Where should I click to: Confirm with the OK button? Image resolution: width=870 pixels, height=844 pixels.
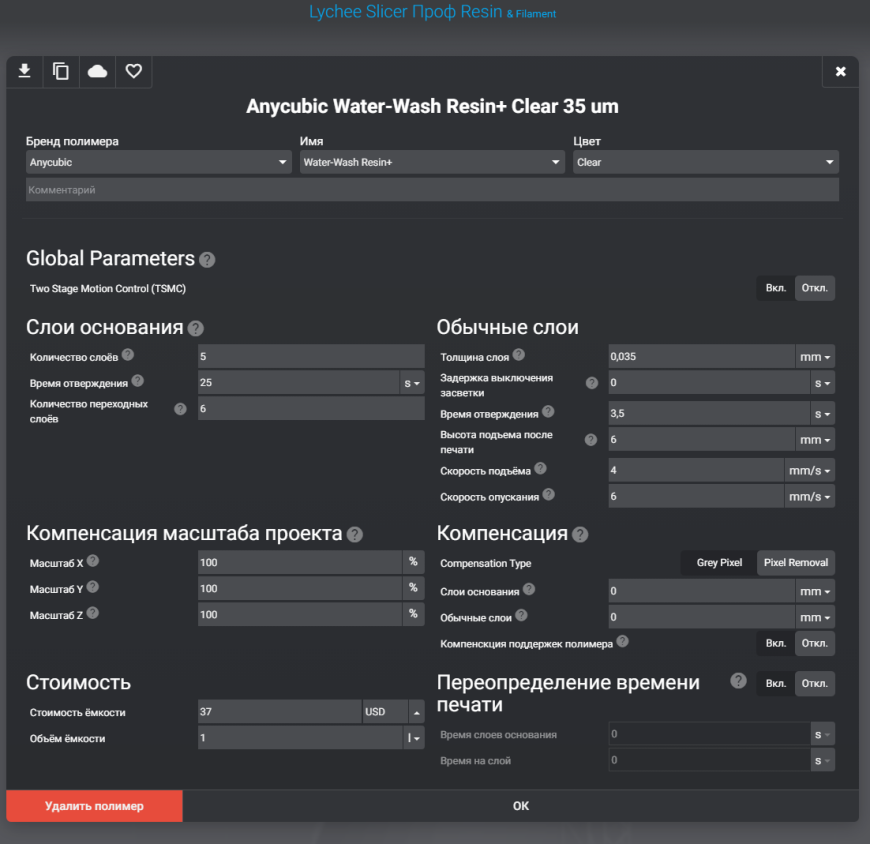click(520, 806)
